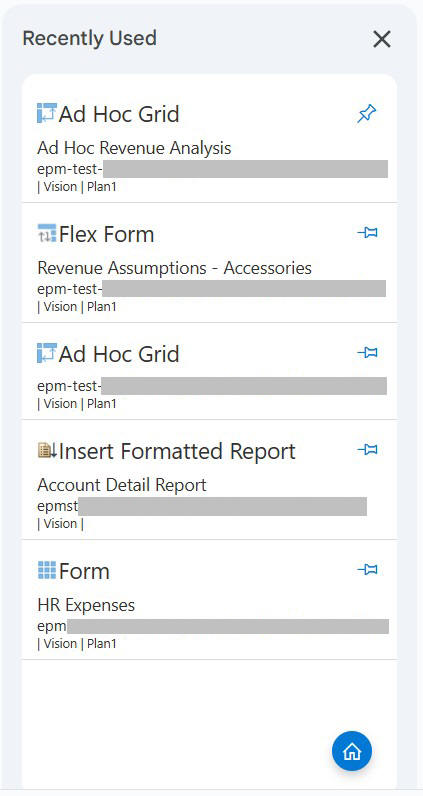Pin the Account Detail Report entry
The width and height of the screenshot is (423, 796).
tap(367, 450)
